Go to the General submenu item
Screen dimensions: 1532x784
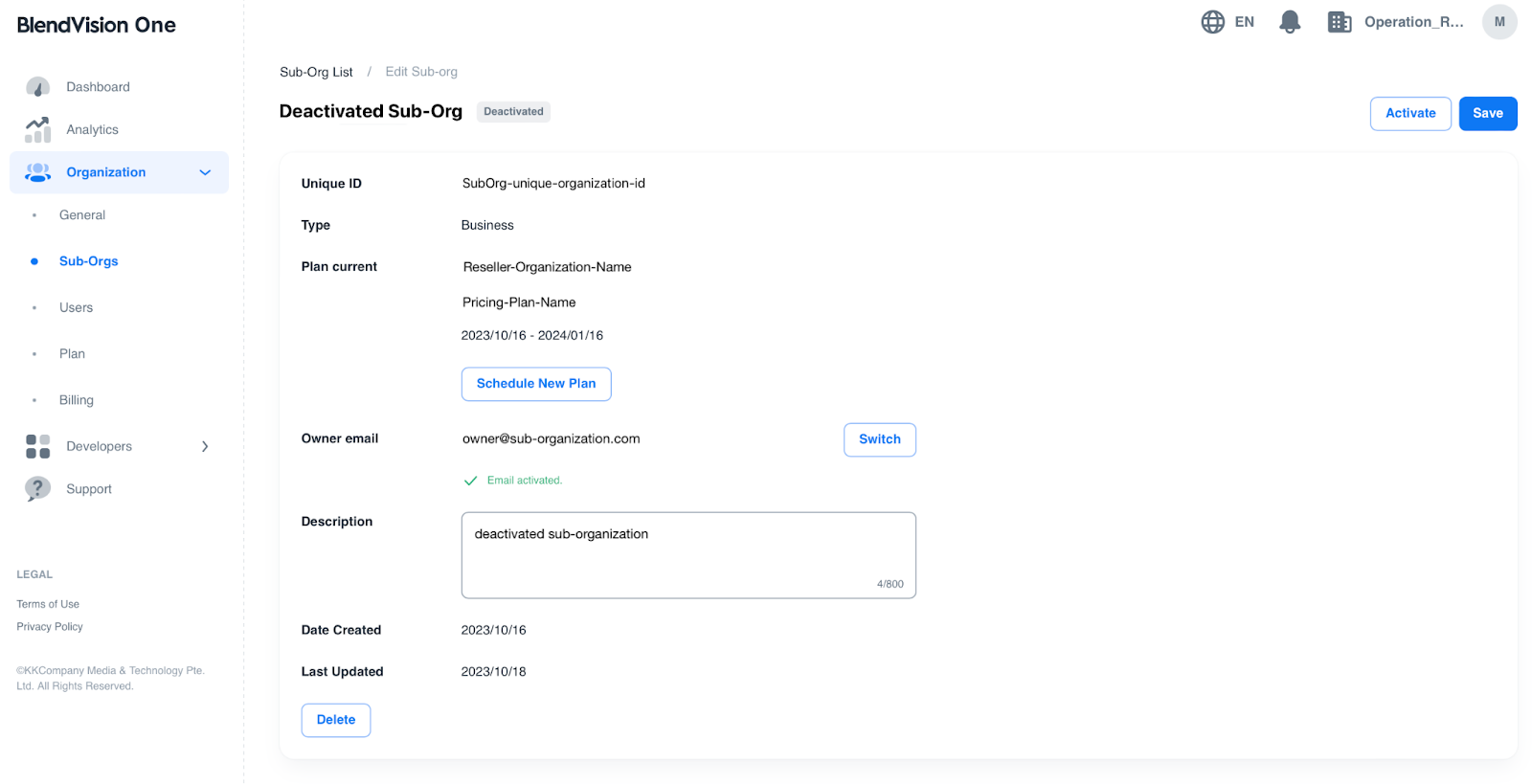tap(82, 215)
